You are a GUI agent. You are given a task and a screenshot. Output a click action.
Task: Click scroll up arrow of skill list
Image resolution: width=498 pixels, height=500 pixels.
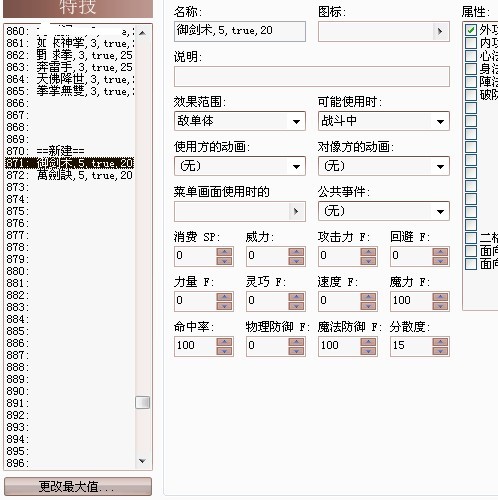tap(142, 33)
